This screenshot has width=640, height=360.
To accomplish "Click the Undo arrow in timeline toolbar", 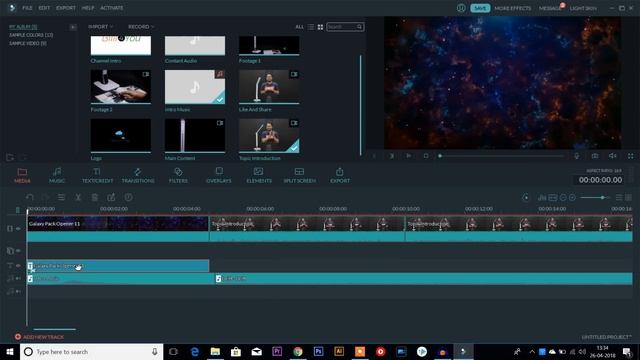I will [29, 198].
